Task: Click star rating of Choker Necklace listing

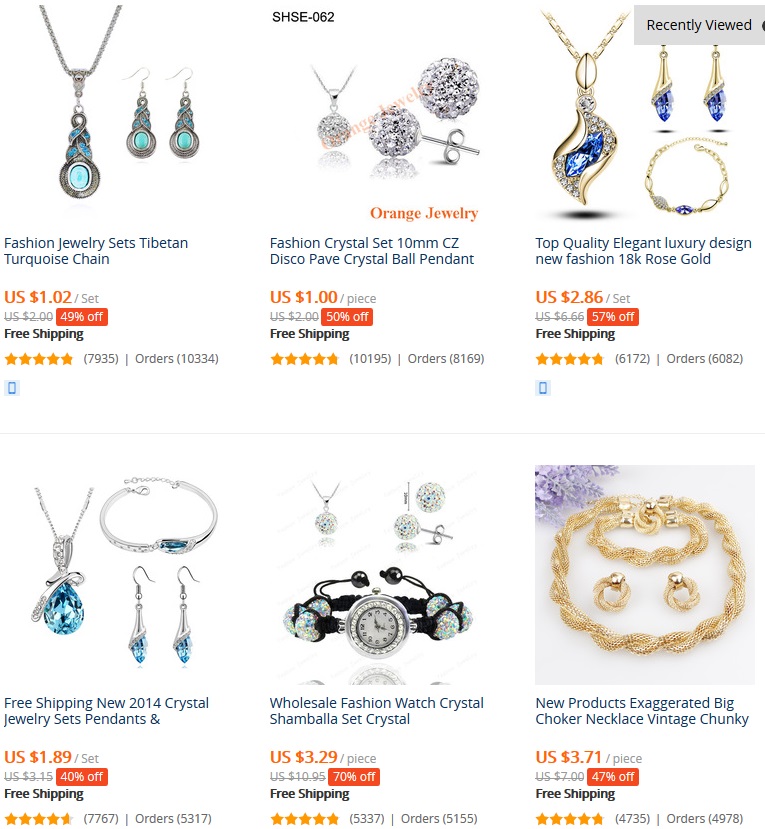Action: (x=569, y=819)
